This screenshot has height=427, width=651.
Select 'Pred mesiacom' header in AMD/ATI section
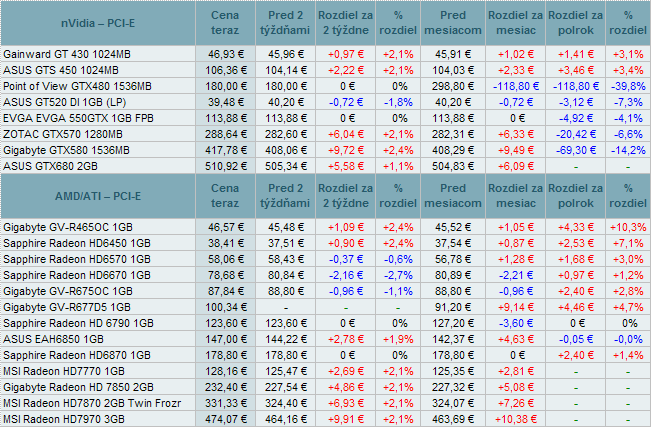click(453, 196)
